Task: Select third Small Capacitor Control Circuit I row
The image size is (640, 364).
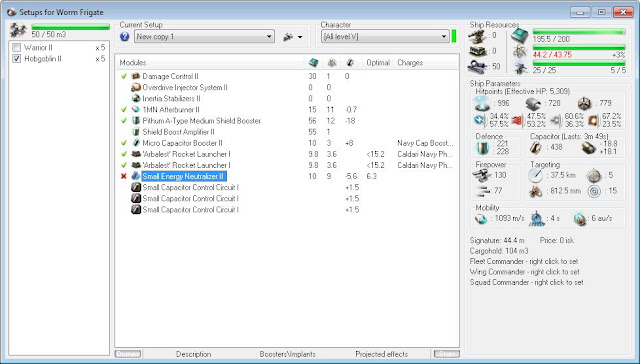Action: (287, 210)
